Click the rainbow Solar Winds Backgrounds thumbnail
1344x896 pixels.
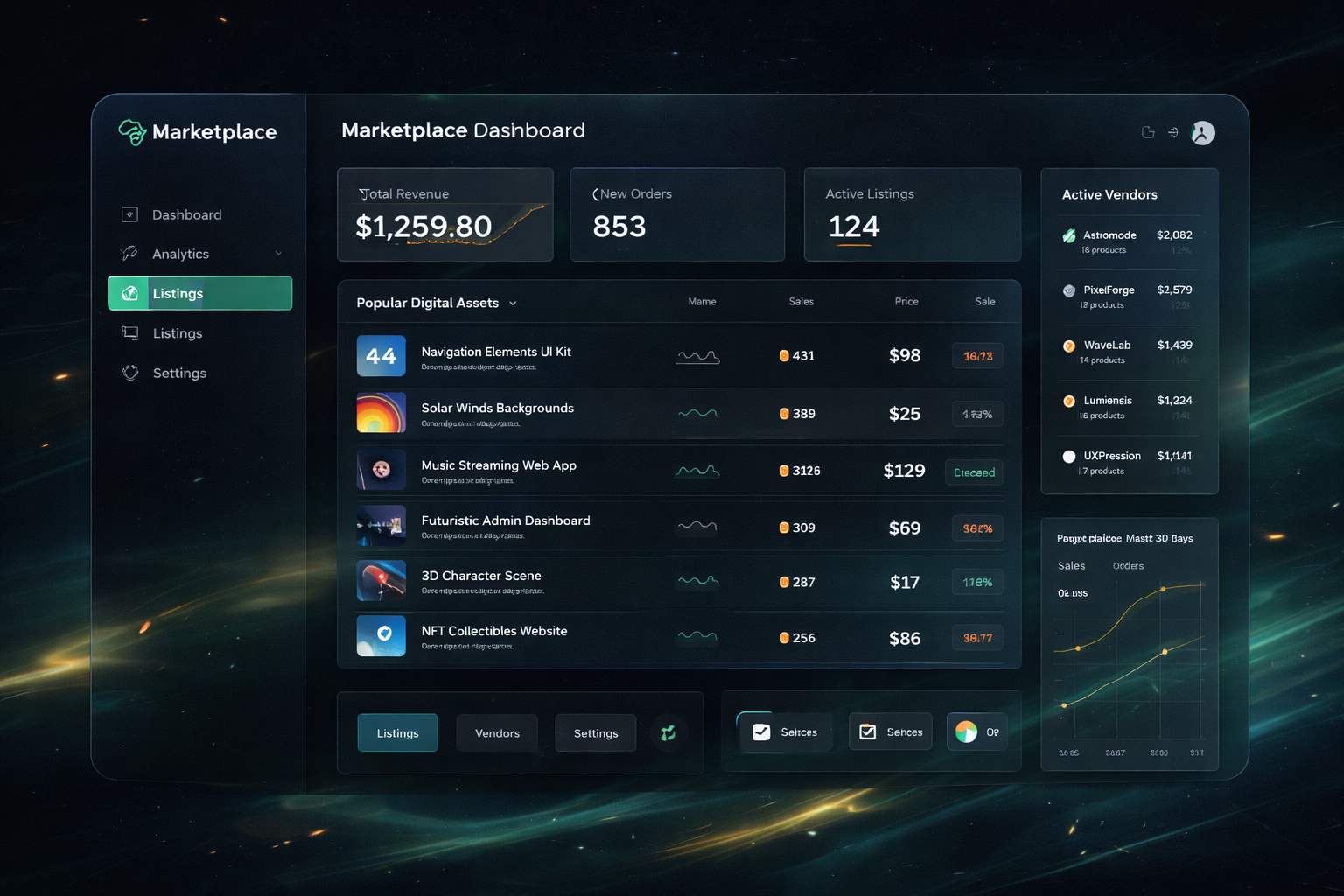pos(380,412)
